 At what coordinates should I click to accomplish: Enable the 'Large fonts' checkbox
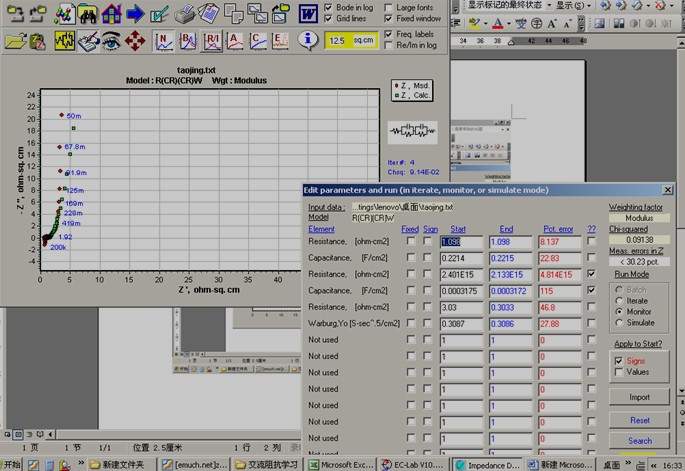(388, 7)
